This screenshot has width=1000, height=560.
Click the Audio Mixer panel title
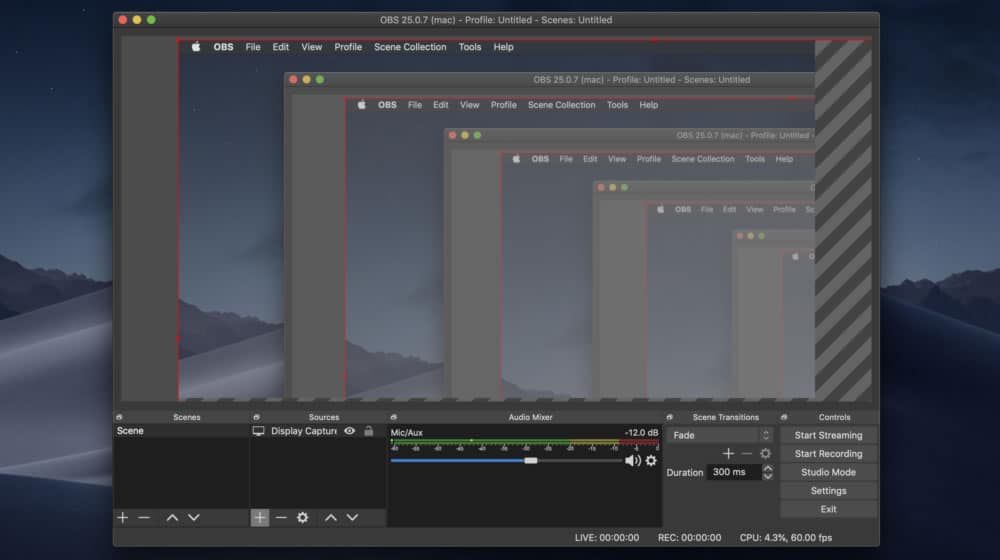pyautogui.click(x=530, y=417)
